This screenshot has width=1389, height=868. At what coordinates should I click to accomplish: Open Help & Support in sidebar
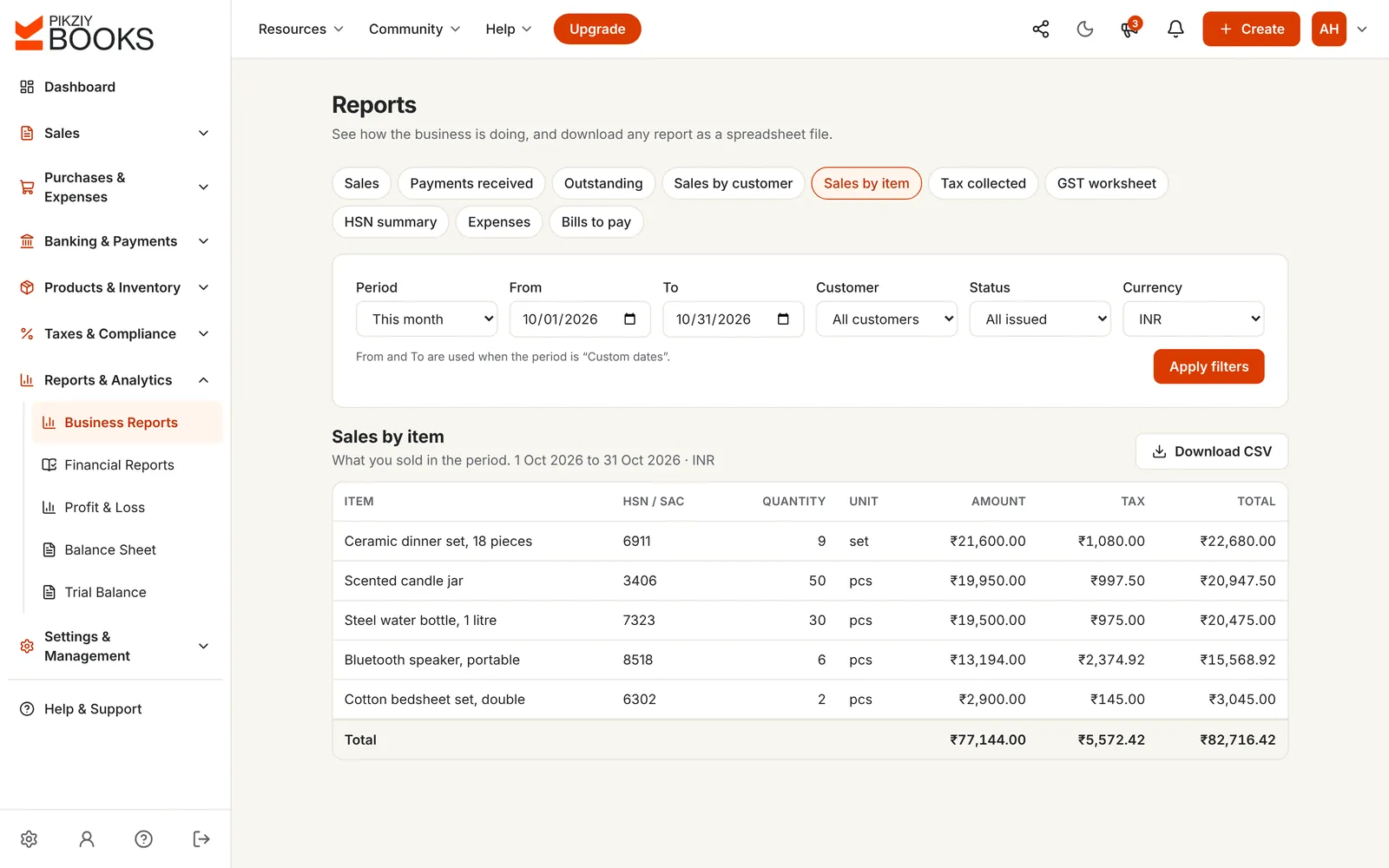(115, 709)
